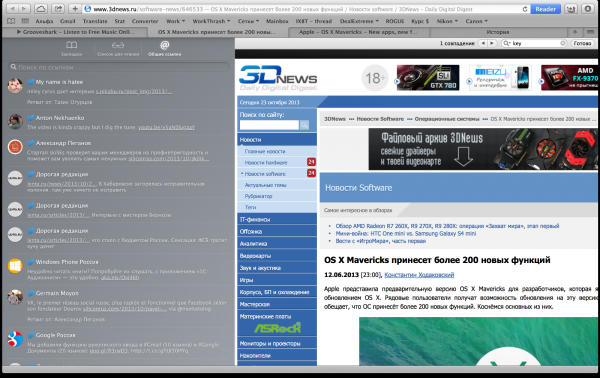Show the bookmarks sidebar book icon

coord(11,21)
